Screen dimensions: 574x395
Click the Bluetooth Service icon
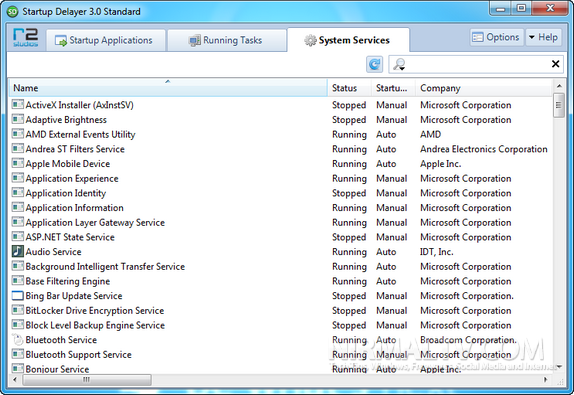(x=18, y=339)
